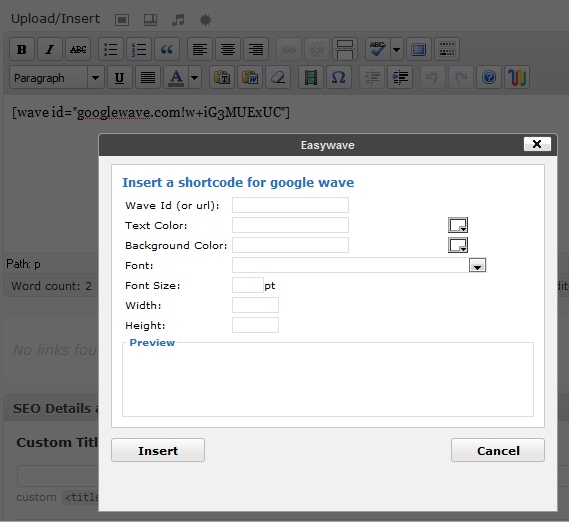569x523 pixels.
Task: Toggle strikethrough formatting
Action: [x=78, y=49]
